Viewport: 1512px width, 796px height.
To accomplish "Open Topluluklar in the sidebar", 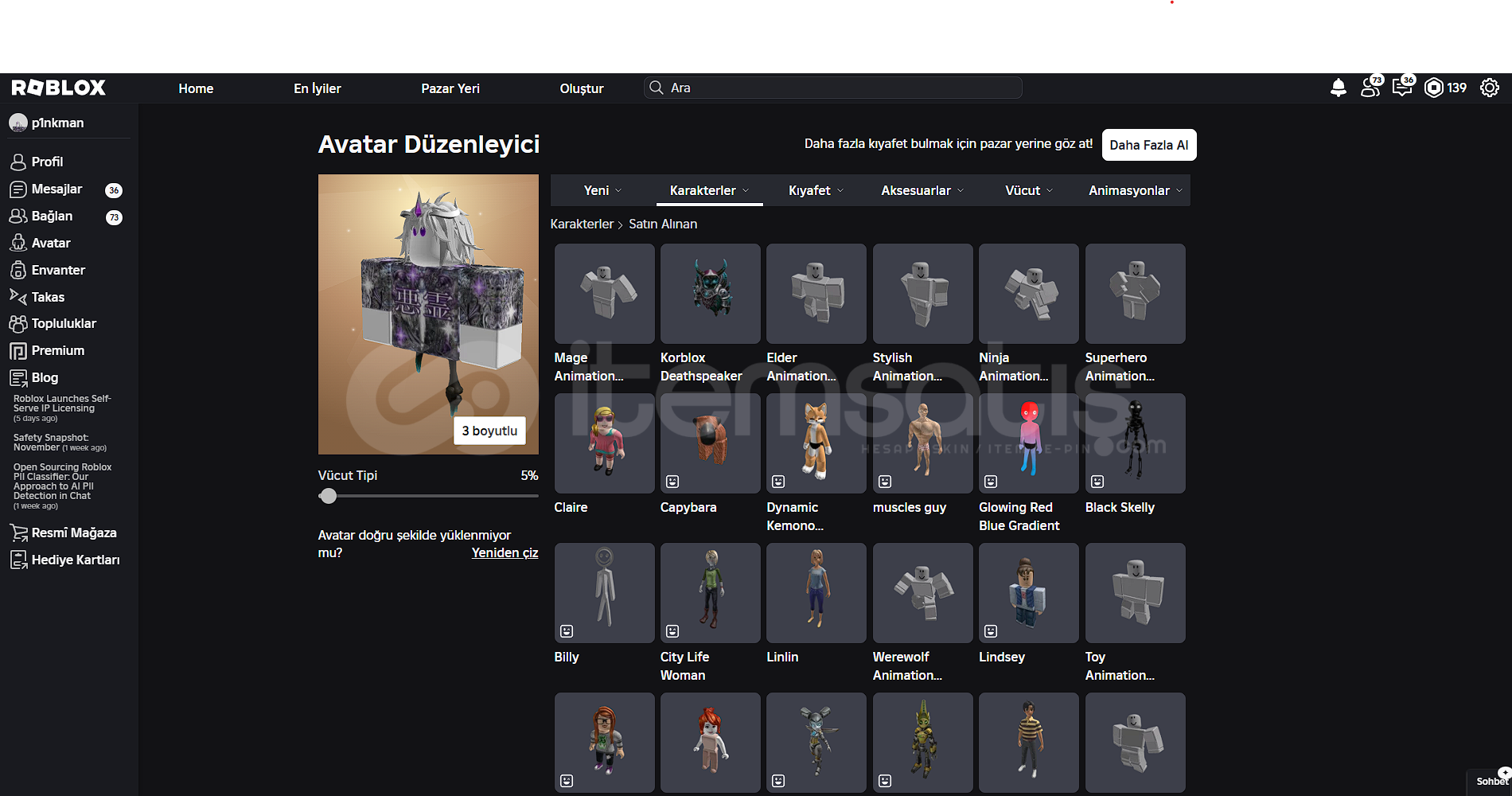I will coord(64,323).
